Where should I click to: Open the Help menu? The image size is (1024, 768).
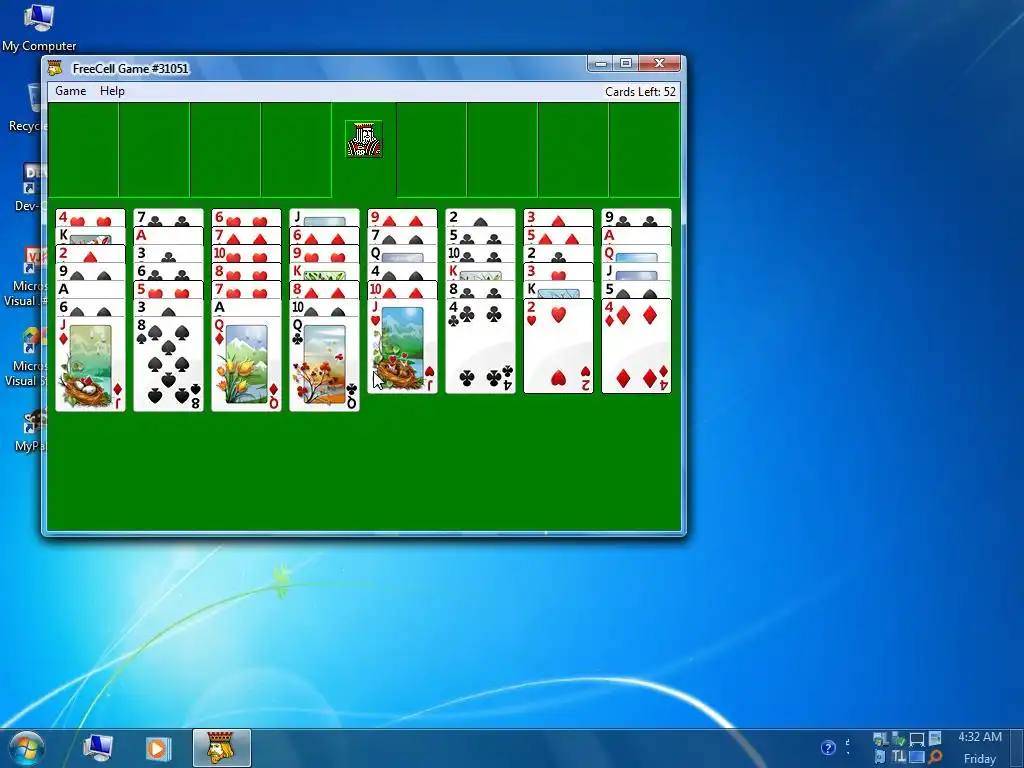tap(112, 91)
